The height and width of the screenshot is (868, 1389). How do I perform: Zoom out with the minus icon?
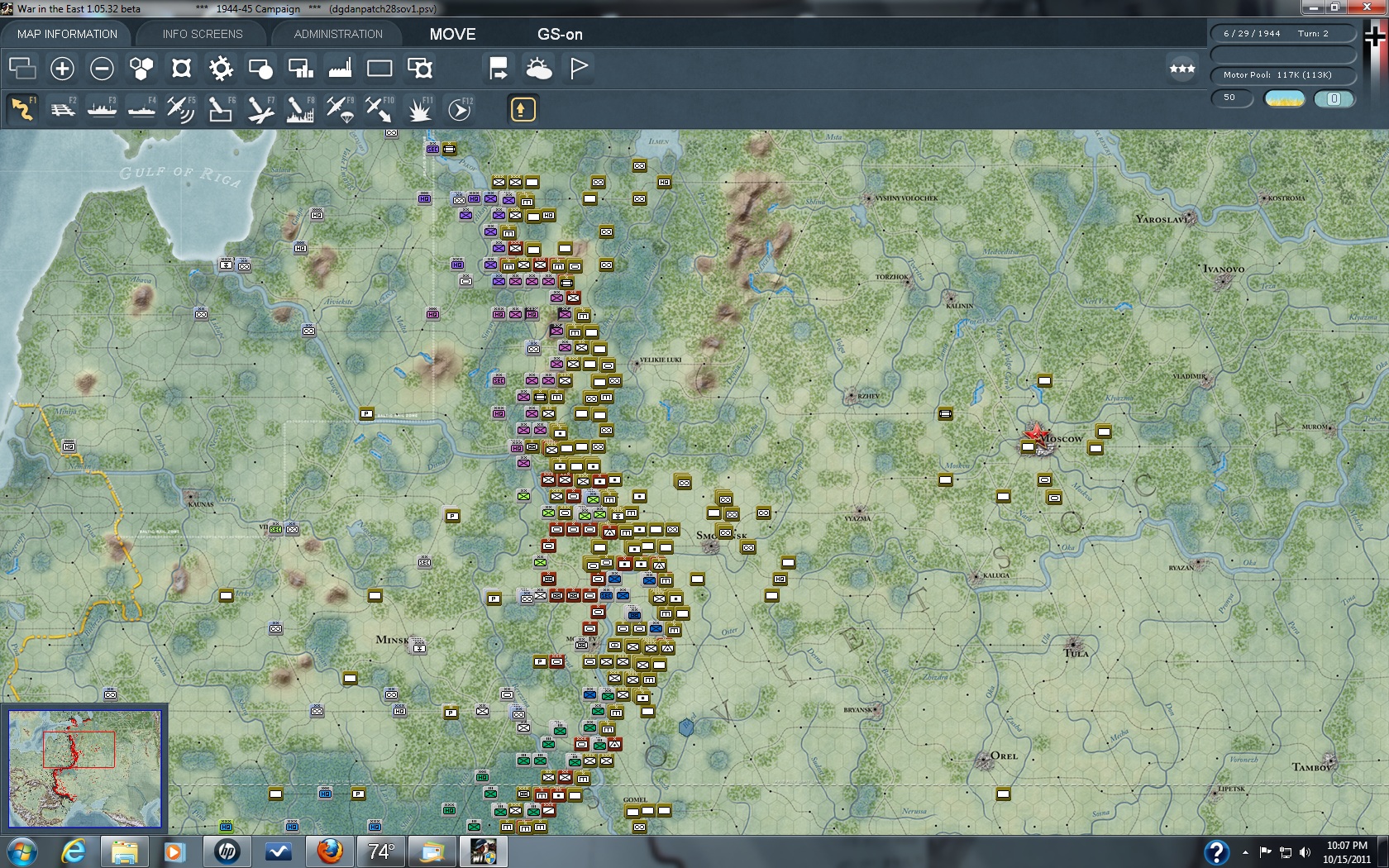[x=102, y=68]
